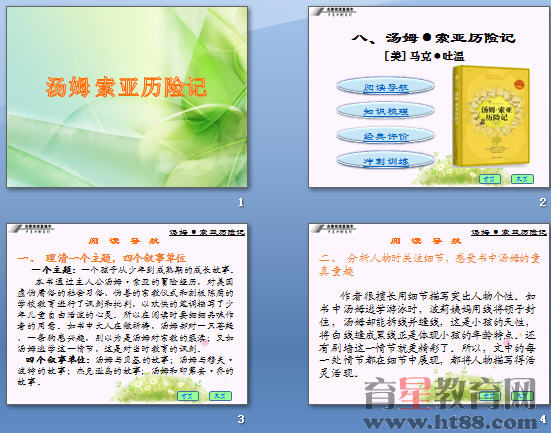Click 末页 button on slide 2
This screenshot has height=433, width=551.
522,179
